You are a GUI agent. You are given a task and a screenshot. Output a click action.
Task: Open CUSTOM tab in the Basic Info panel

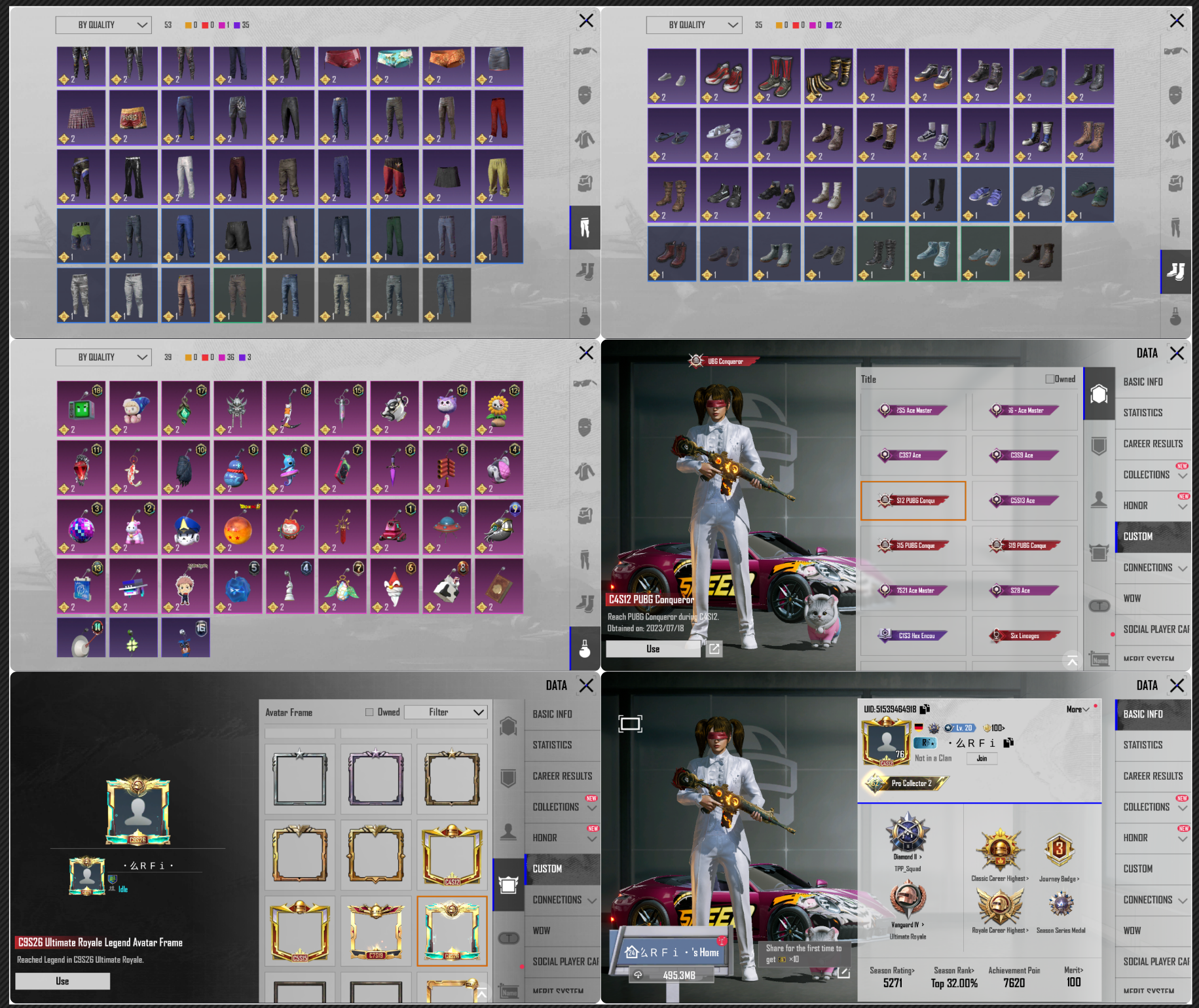[x=1153, y=869]
